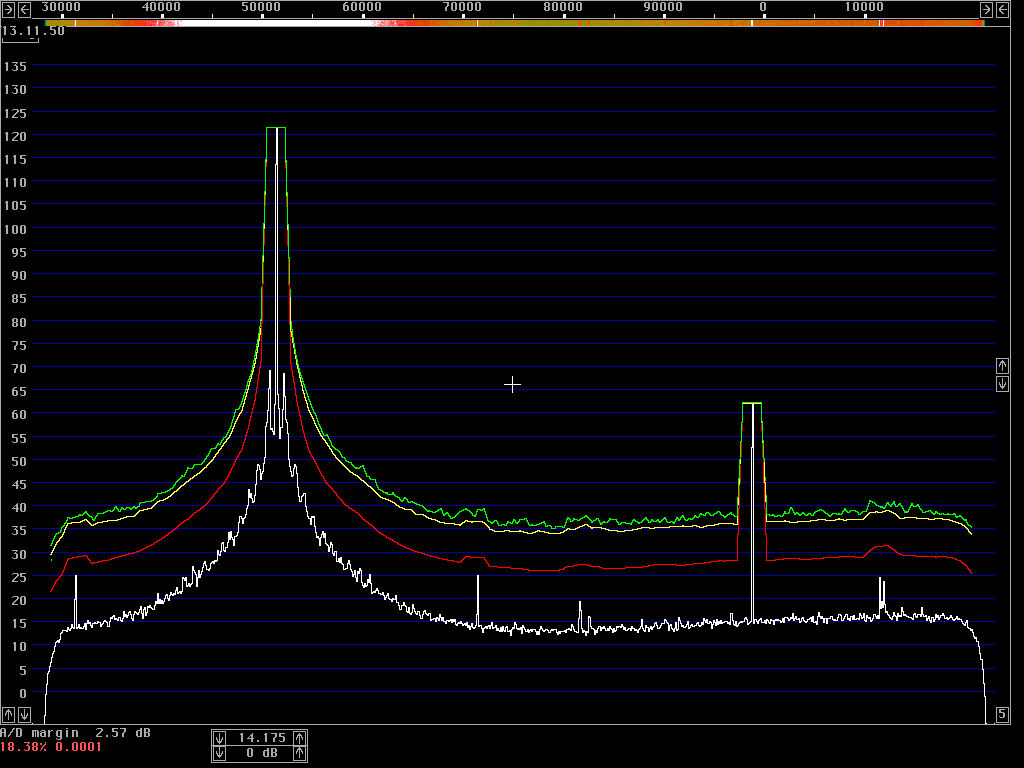Viewport: 1024px width, 768px height.
Task: Click the right arrow button in the top-right corner
Action: coord(987,9)
